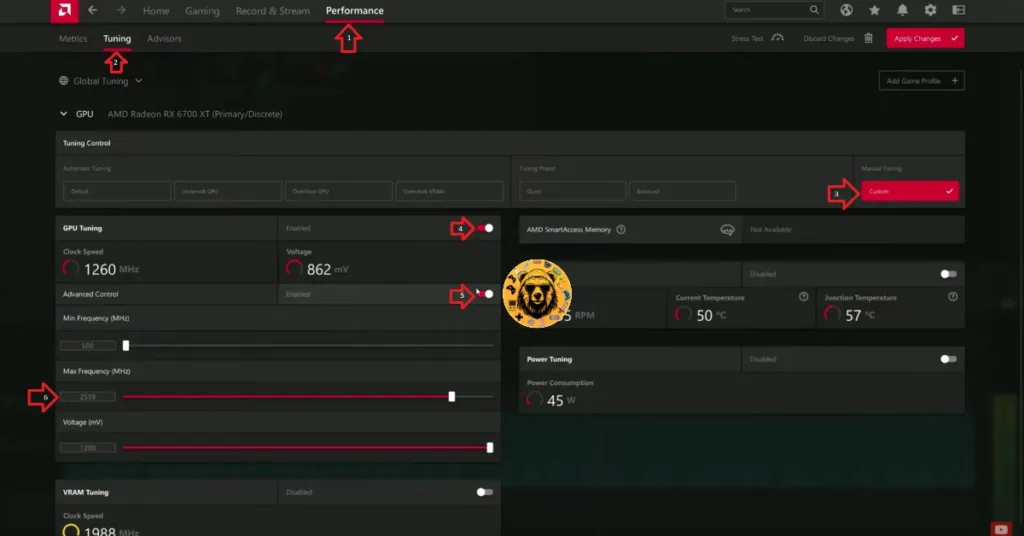
Task: Go back with the left arrow
Action: pos(93,10)
